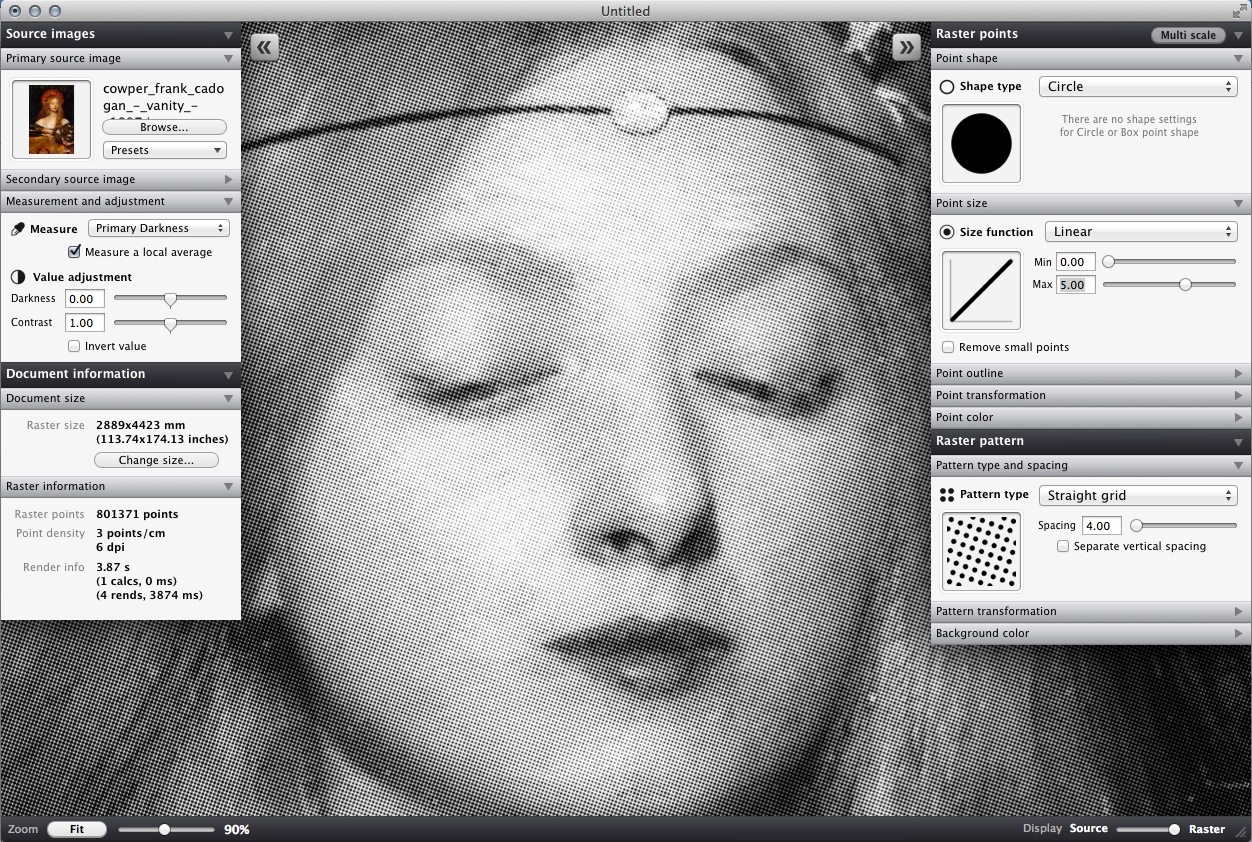Viewport: 1252px width, 842px height.
Task: Collapse right panel with double-arrow icon
Action: click(906, 47)
